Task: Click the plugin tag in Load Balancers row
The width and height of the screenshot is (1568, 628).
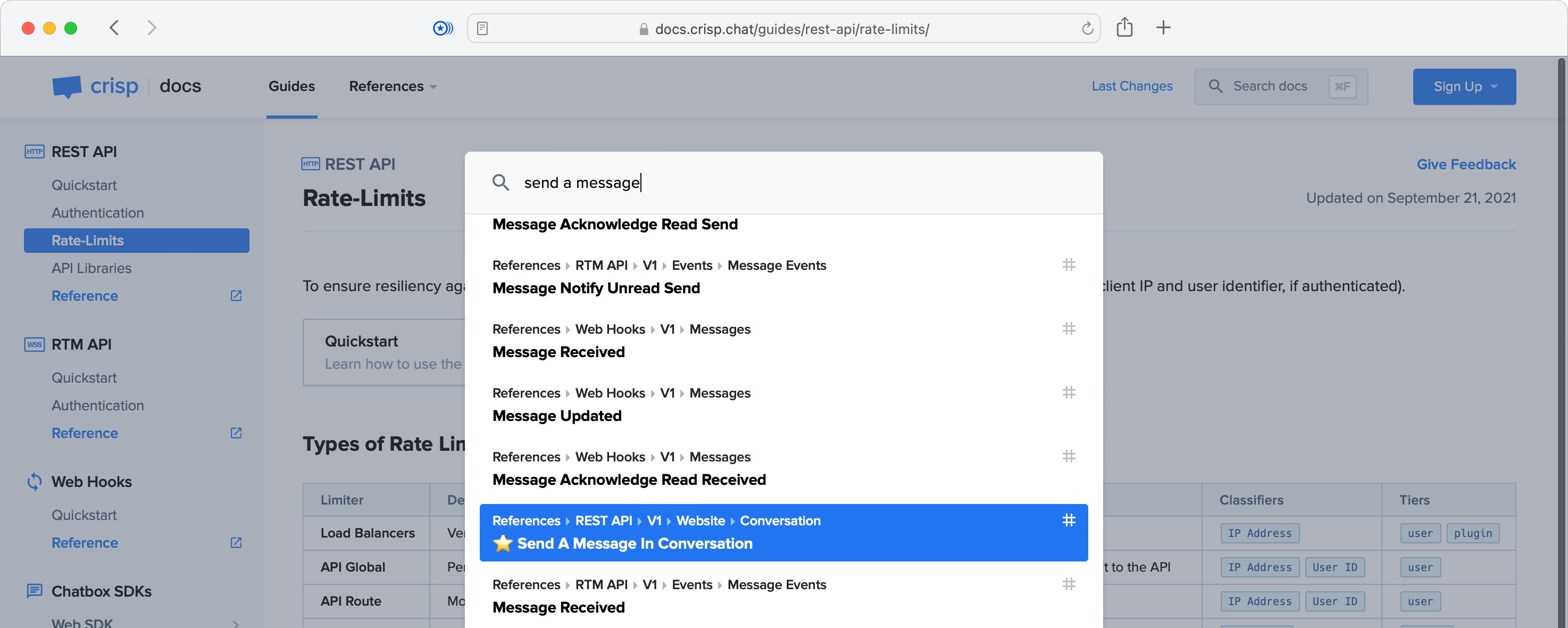Action: coord(1472,533)
